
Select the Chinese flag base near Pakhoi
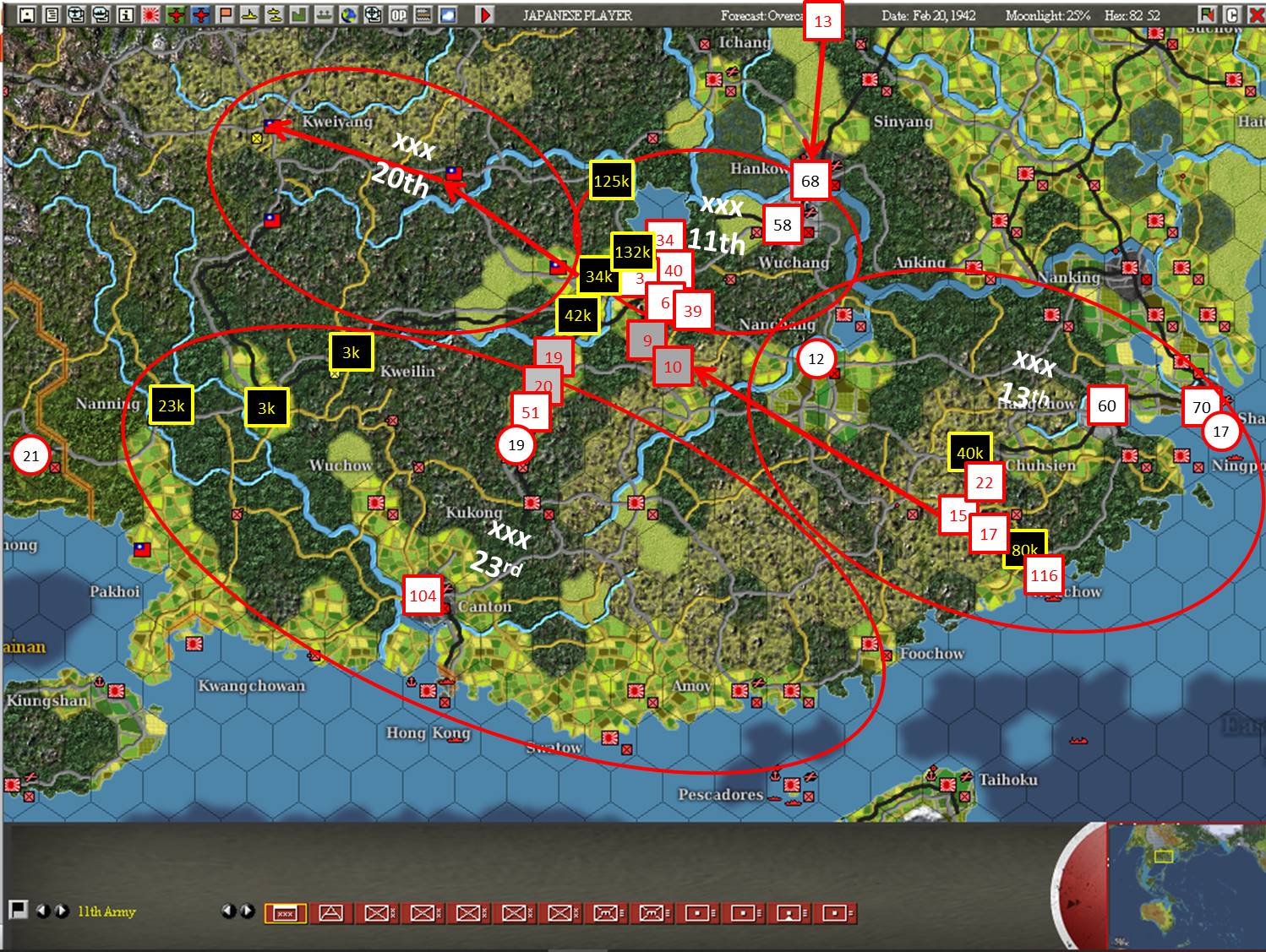point(143,549)
